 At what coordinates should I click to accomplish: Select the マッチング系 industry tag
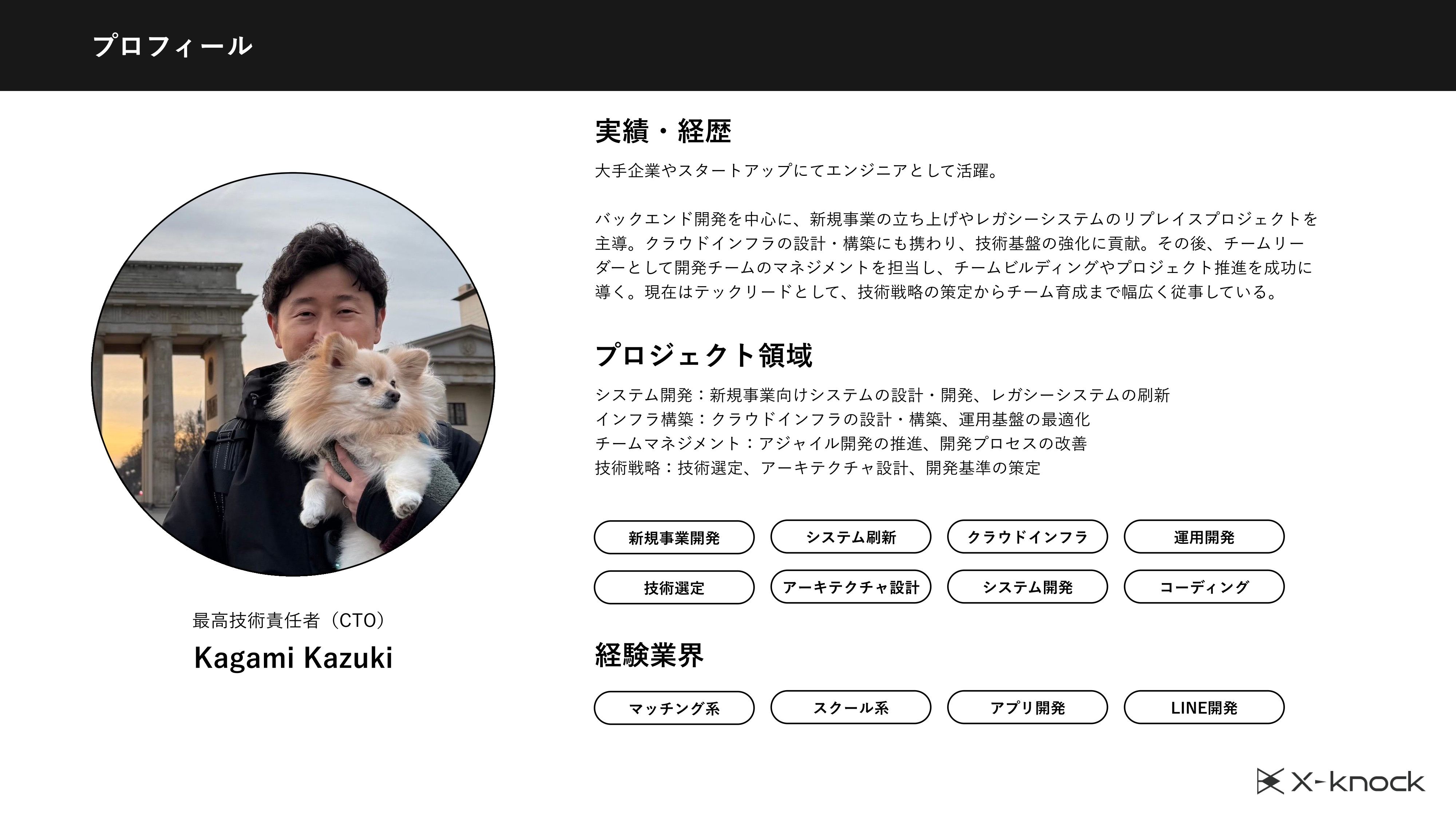674,708
